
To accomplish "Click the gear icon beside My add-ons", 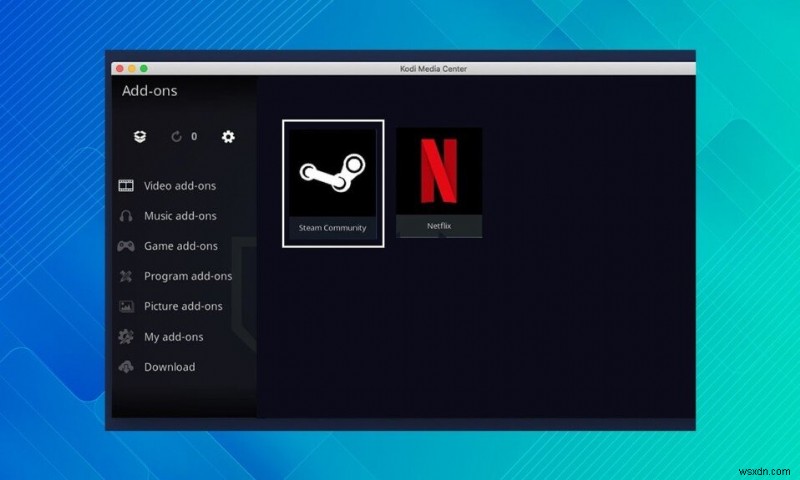I will 126,337.
